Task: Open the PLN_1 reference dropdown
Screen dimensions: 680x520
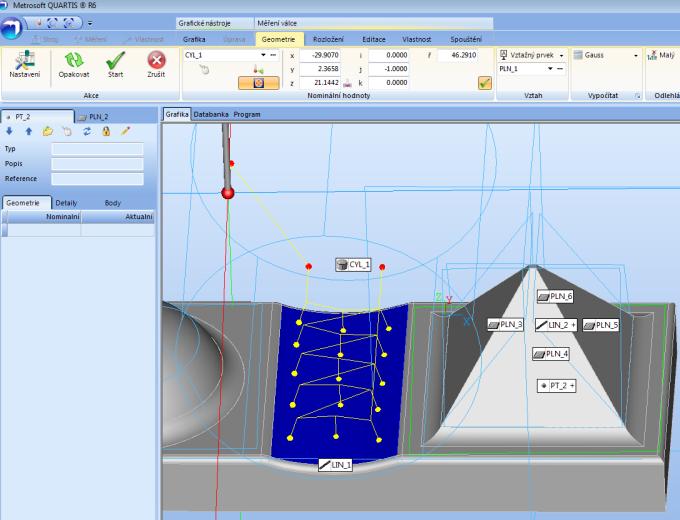Action: click(x=550, y=69)
